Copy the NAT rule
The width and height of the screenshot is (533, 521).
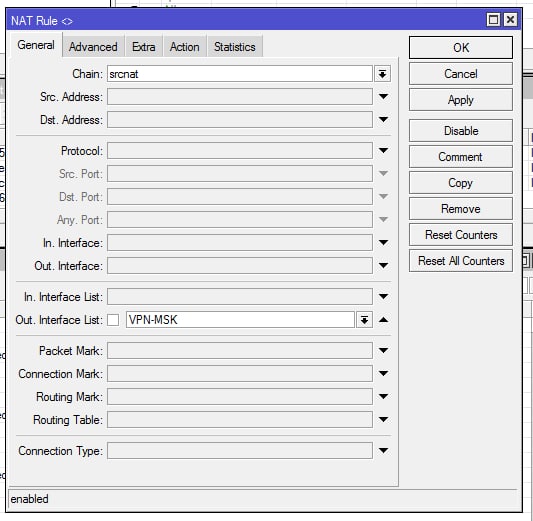pos(461,183)
